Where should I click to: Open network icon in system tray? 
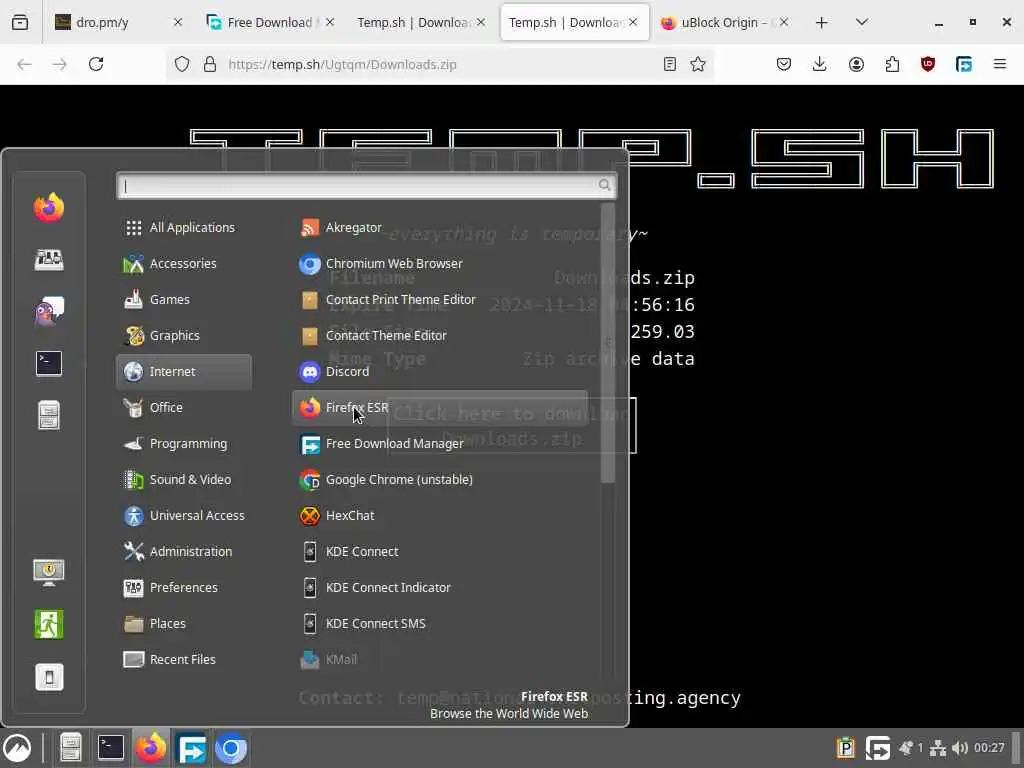pyautogui.click(x=938, y=748)
